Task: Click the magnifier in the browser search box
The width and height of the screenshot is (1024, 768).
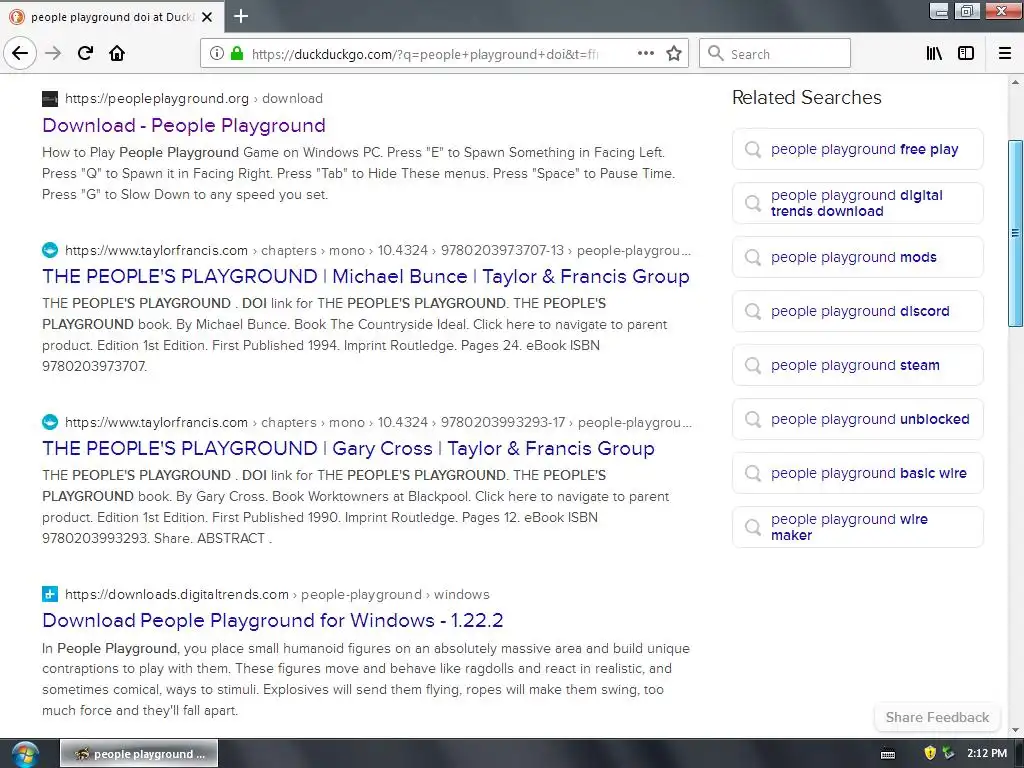Action: click(x=716, y=53)
